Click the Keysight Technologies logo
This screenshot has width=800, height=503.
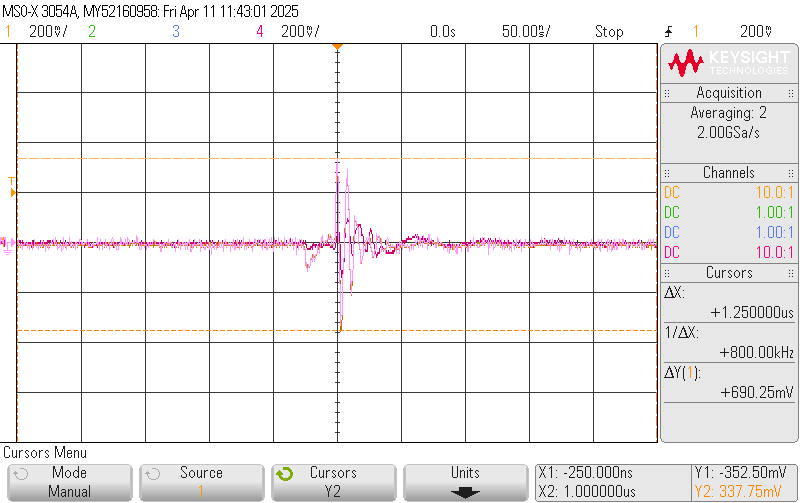[x=729, y=63]
